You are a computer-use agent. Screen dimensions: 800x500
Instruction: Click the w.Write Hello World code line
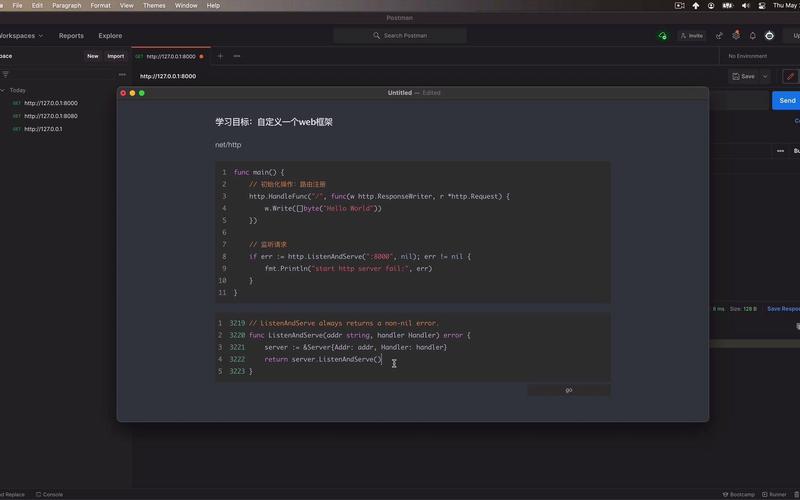coord(323,208)
